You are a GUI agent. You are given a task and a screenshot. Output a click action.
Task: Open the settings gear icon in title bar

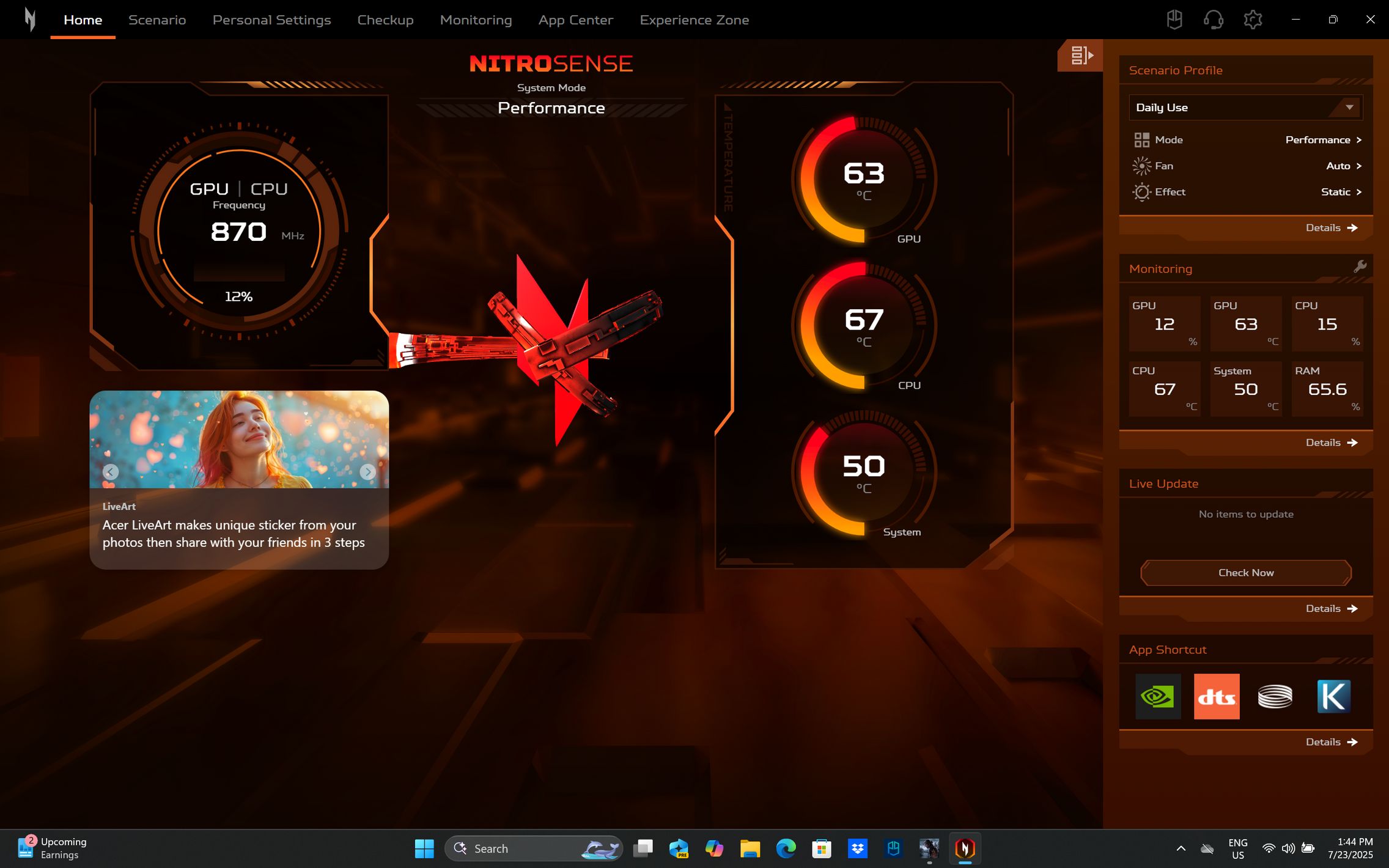(x=1253, y=20)
